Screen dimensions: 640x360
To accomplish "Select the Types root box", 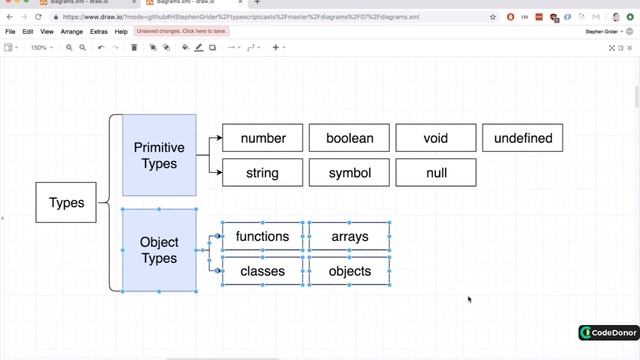I will pos(66,202).
